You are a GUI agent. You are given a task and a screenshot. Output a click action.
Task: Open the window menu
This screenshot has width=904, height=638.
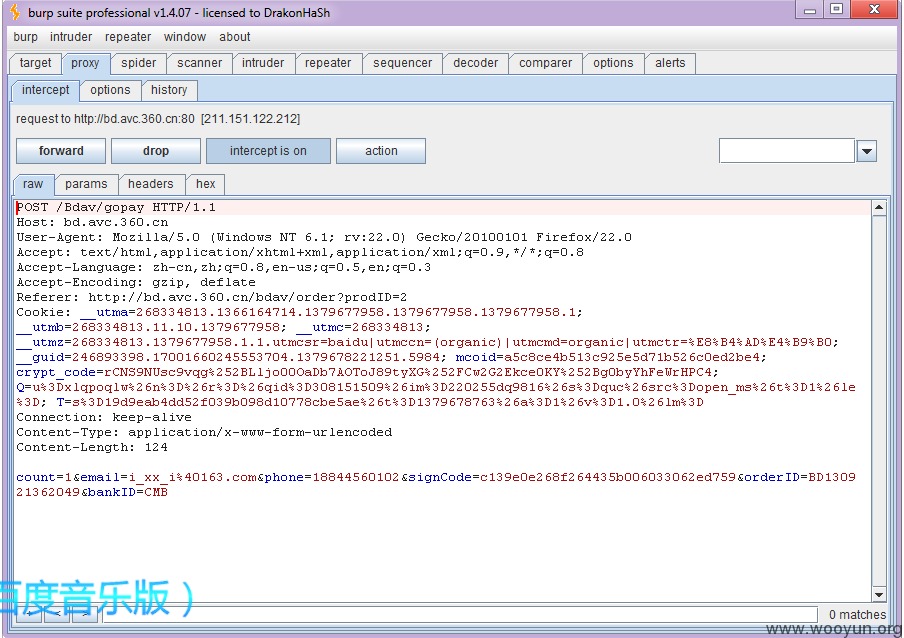[184, 37]
